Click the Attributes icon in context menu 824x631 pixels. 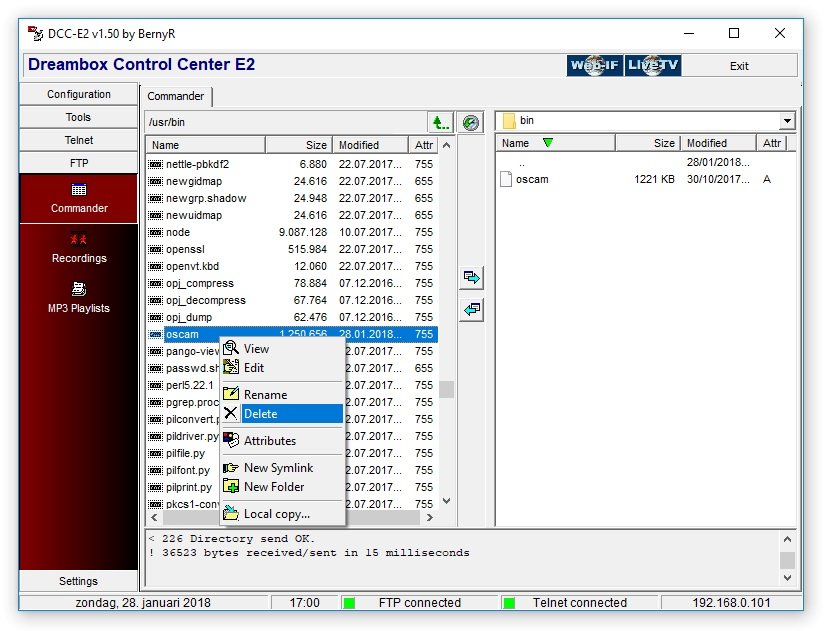point(231,440)
